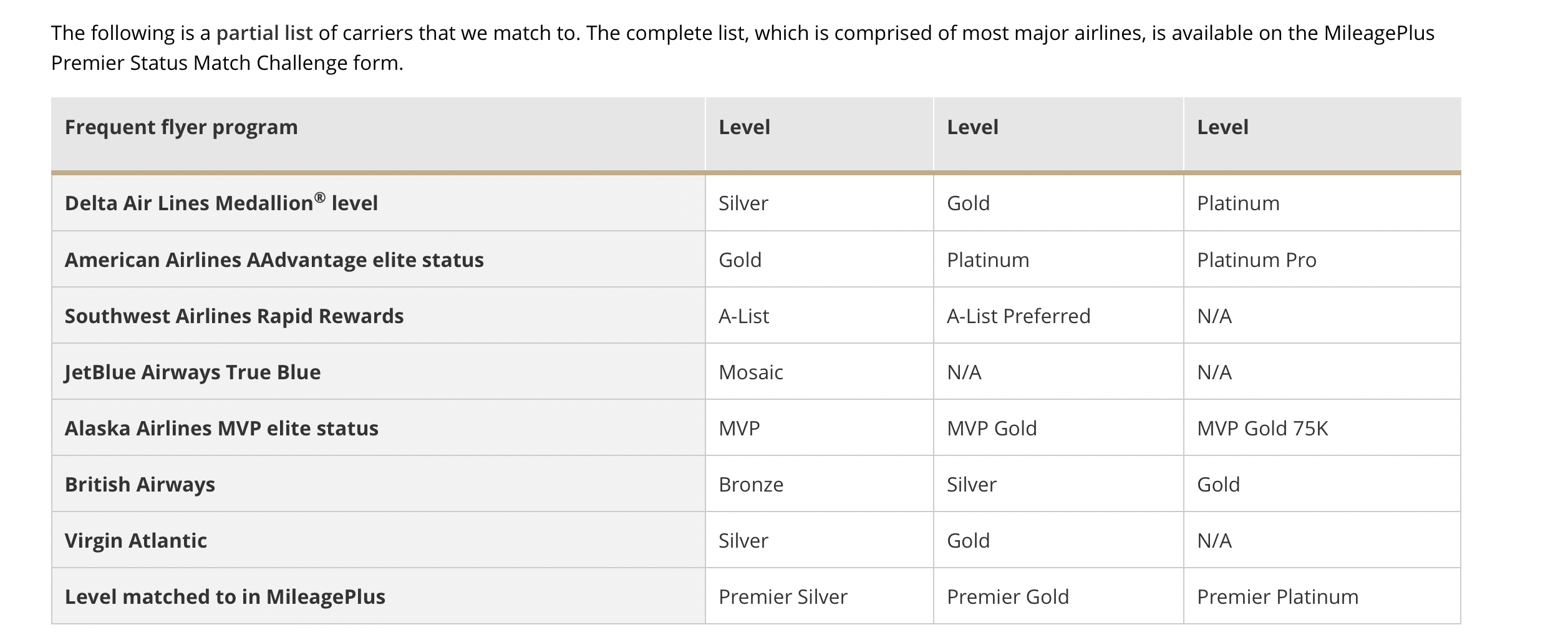Select the "Premier Platinum" cell
Viewport: 1568px width, 640px height.
pos(1277,597)
